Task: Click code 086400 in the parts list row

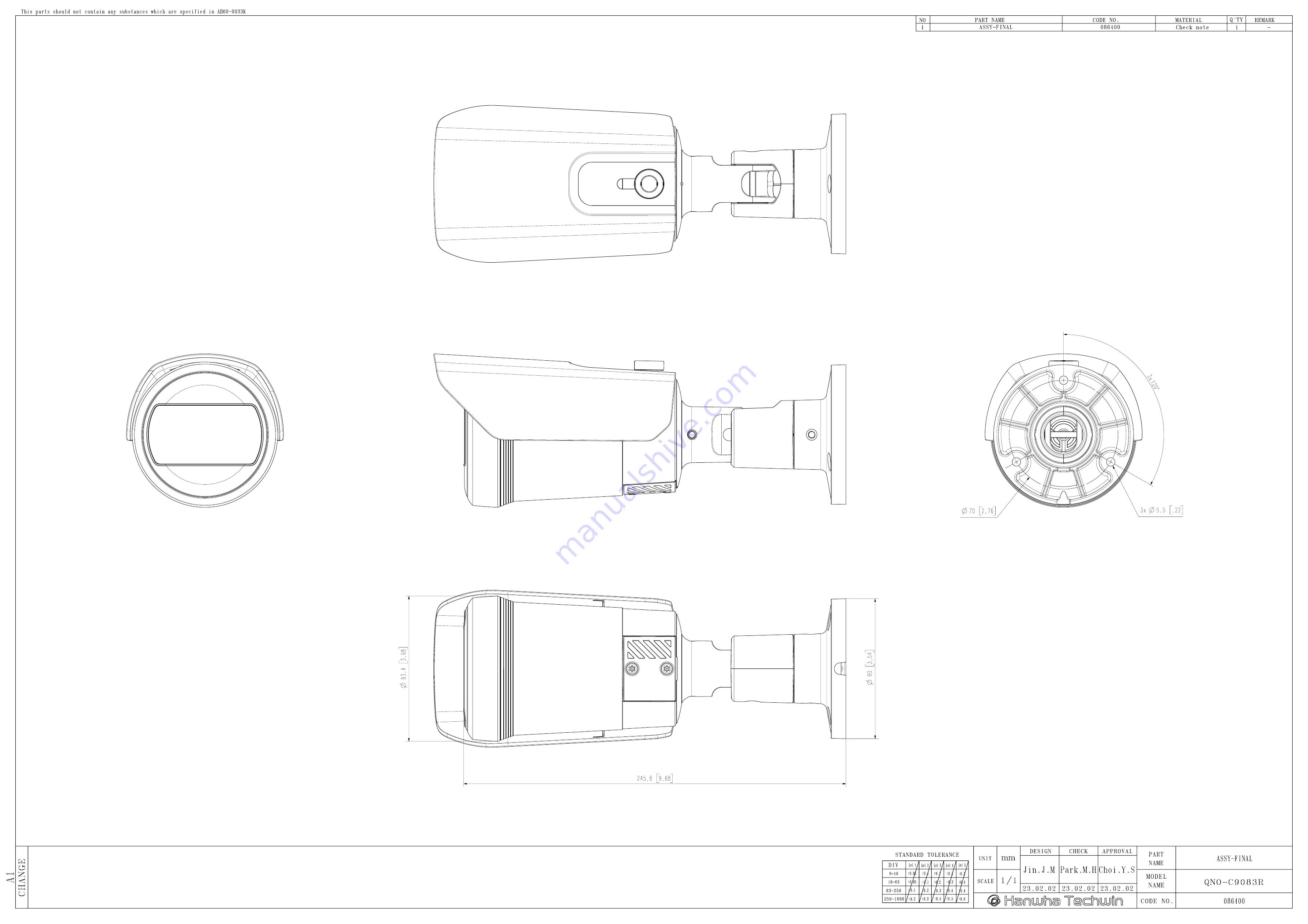Action: point(1110,27)
